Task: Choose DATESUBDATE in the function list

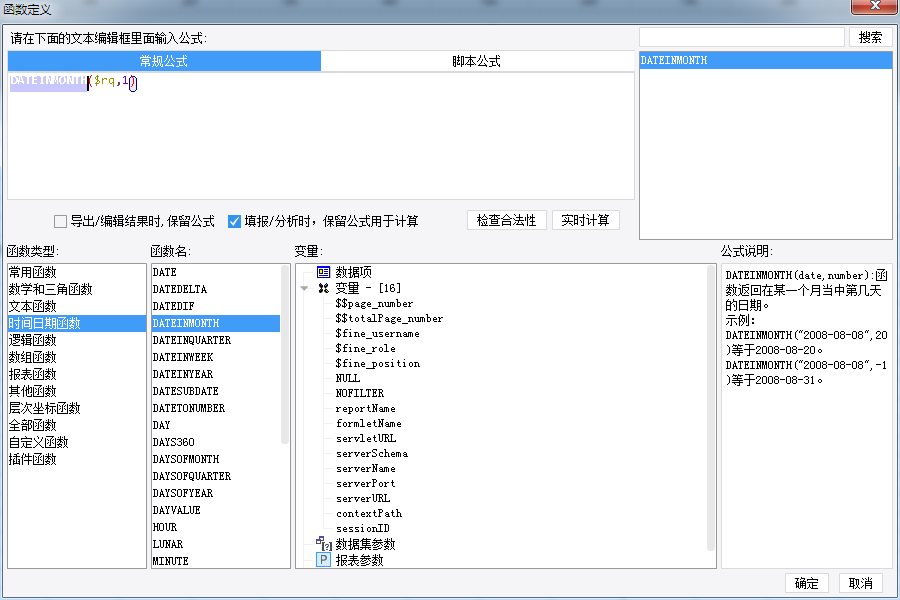Action: point(216,391)
